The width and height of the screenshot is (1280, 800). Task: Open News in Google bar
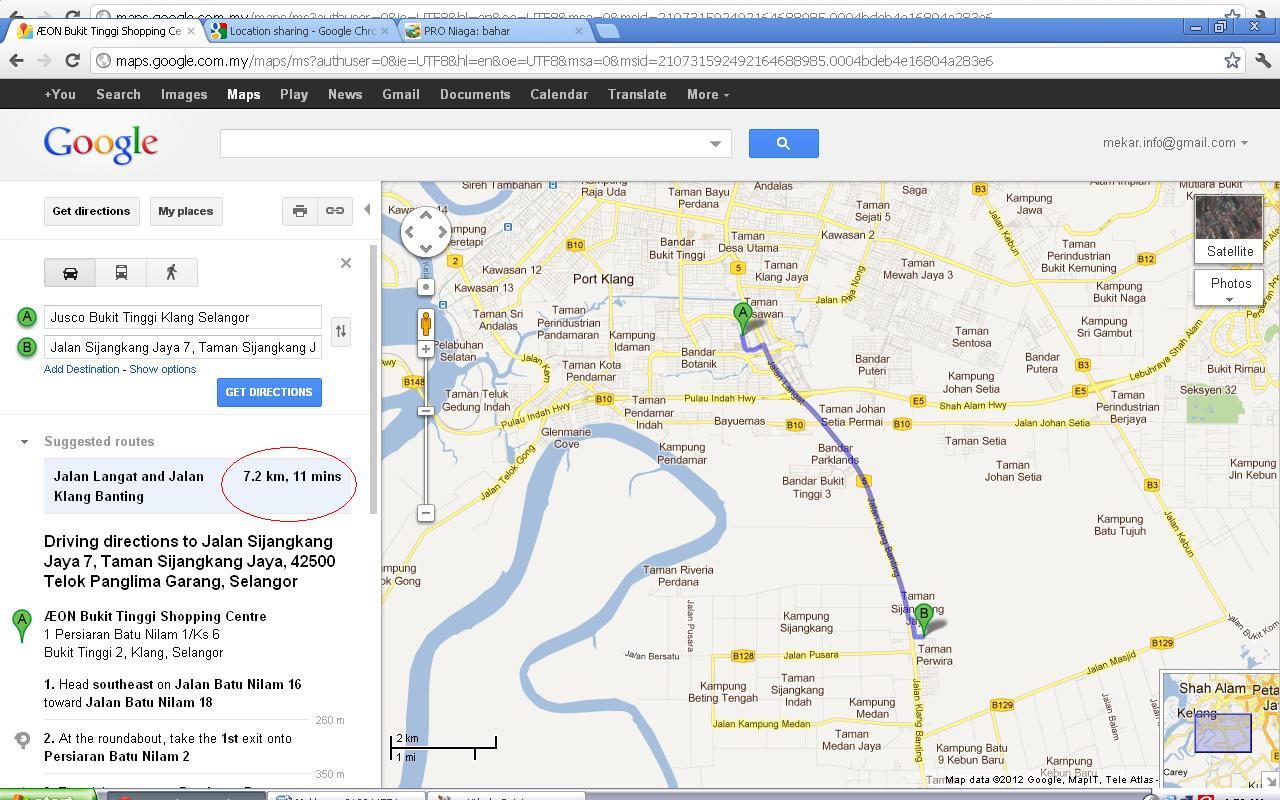(x=345, y=94)
